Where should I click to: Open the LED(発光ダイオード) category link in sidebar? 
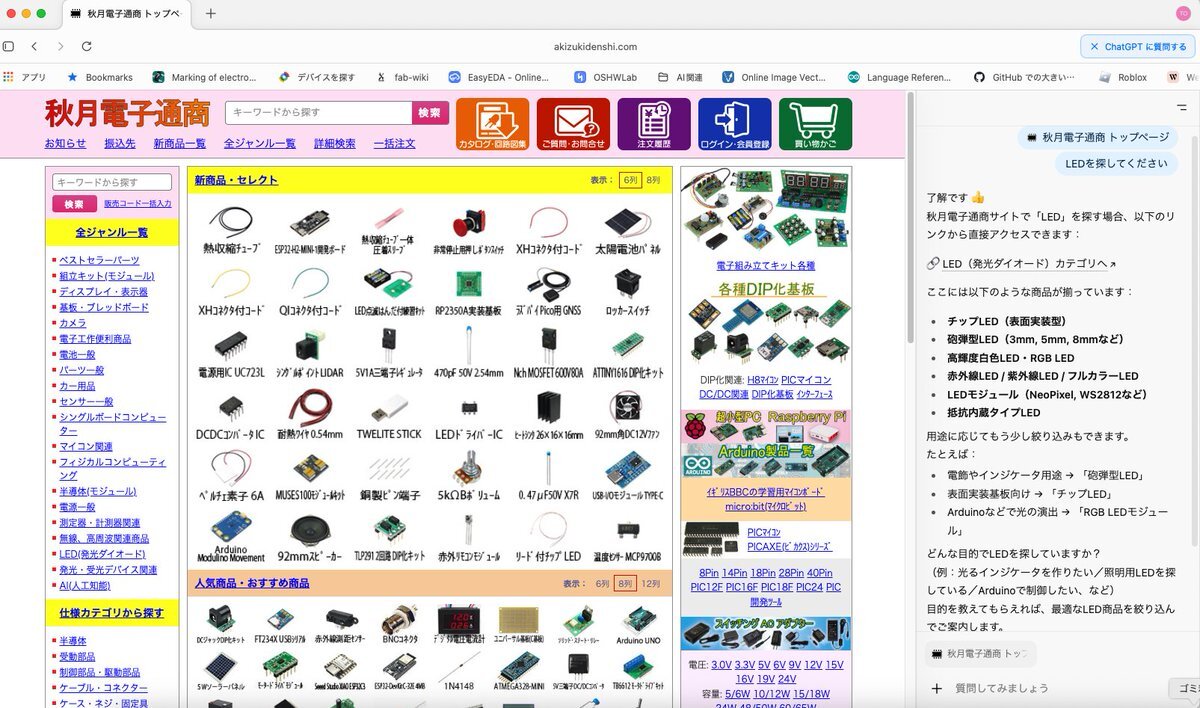click(x=102, y=553)
